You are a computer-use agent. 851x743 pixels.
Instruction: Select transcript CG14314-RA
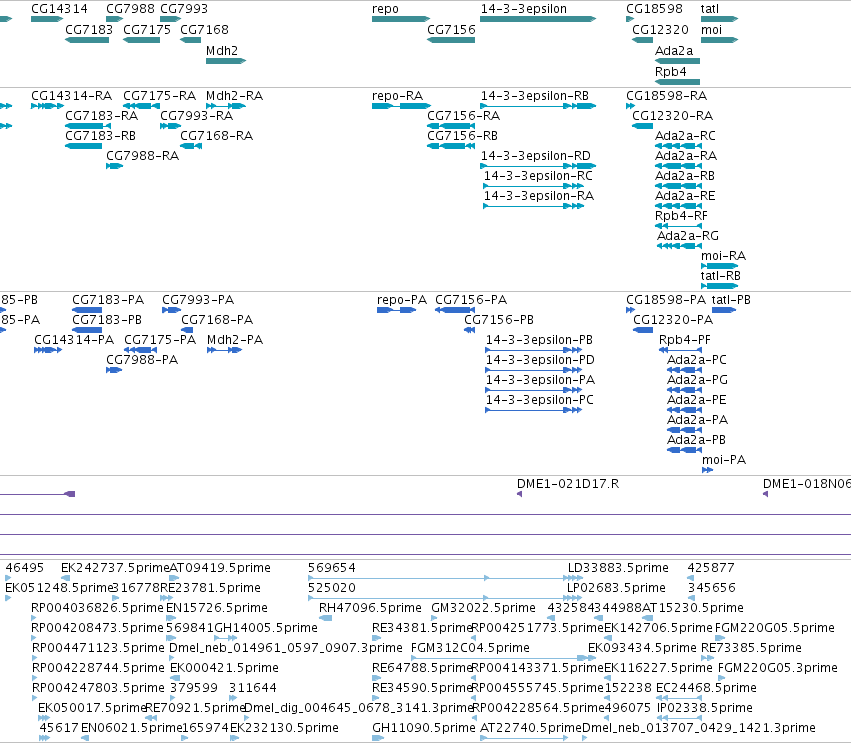47,106
